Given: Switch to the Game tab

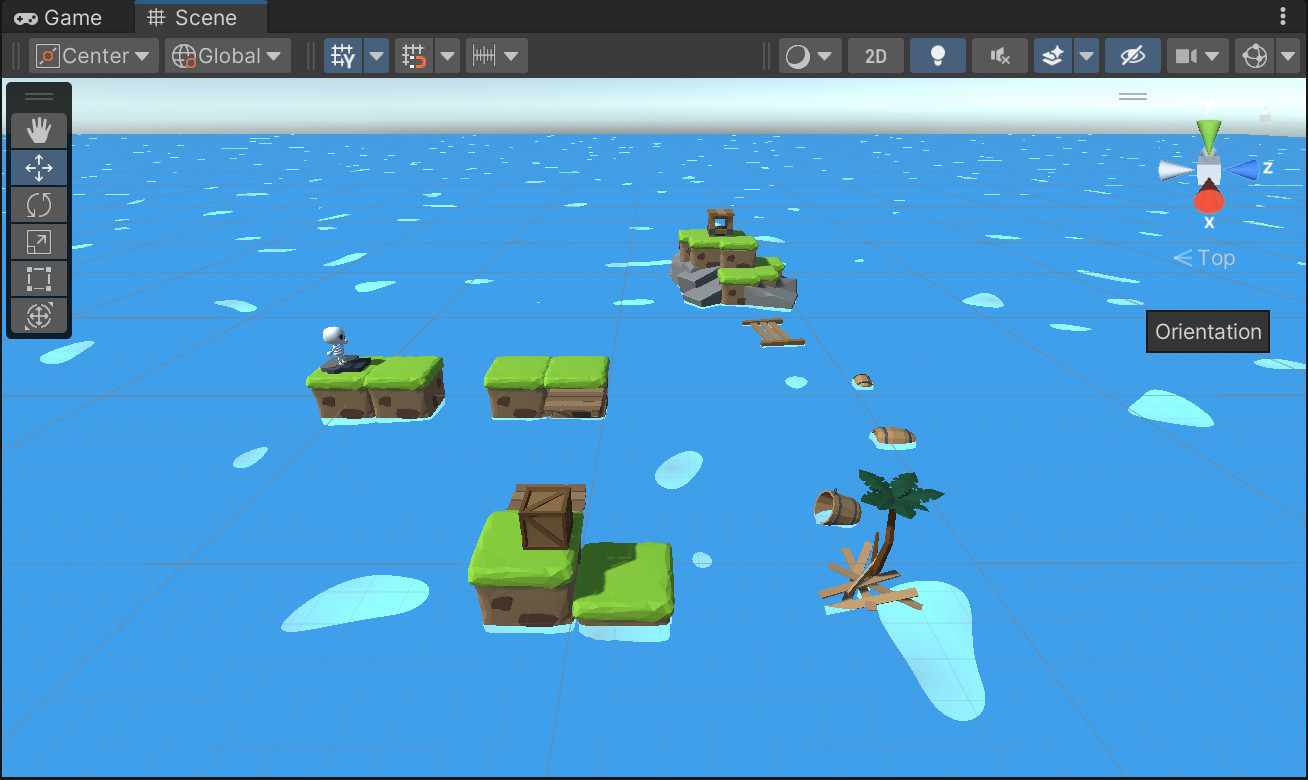Looking at the screenshot, I should pos(58,17).
